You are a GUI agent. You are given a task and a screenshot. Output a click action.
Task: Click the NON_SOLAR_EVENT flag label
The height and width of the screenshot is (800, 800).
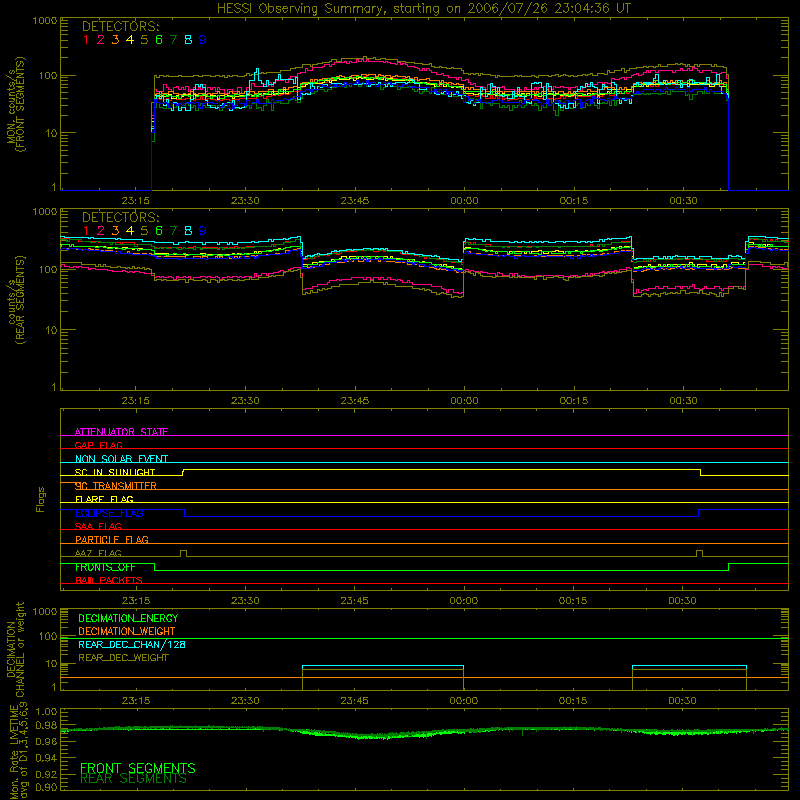pyautogui.click(x=121, y=459)
